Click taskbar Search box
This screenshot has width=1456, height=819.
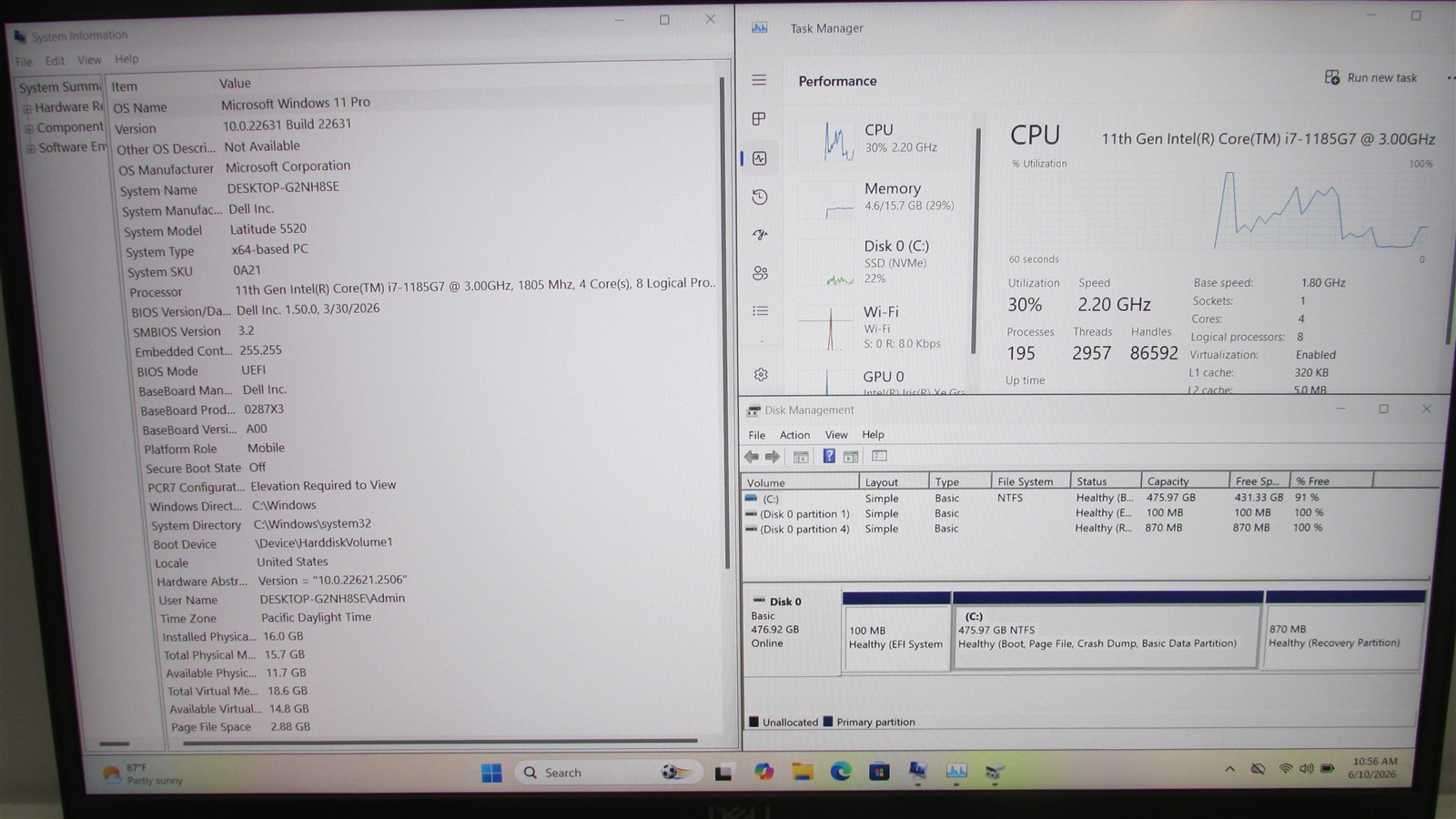pos(608,772)
